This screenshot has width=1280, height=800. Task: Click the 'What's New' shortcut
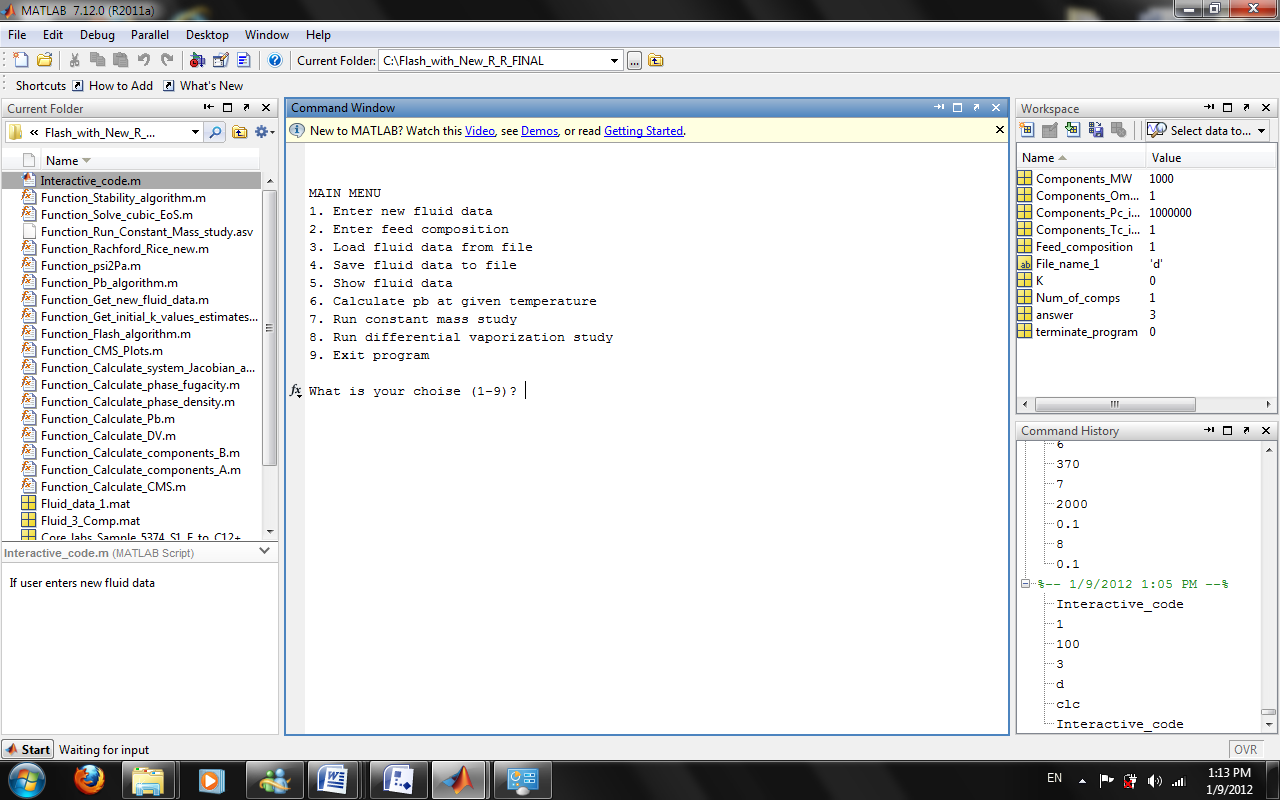click(203, 86)
